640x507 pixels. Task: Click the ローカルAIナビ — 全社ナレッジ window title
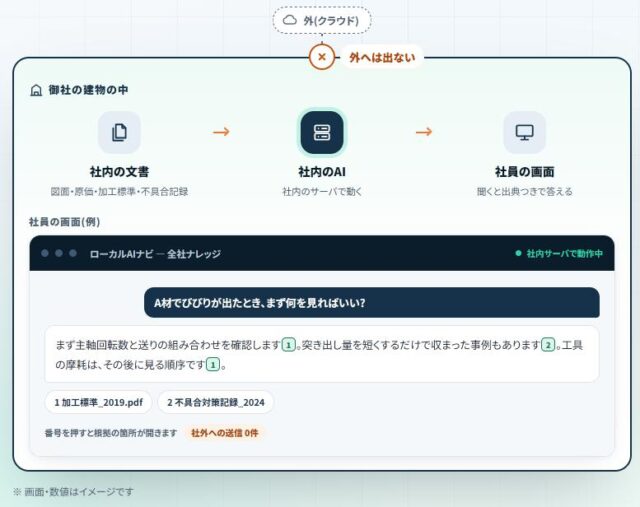(155, 254)
